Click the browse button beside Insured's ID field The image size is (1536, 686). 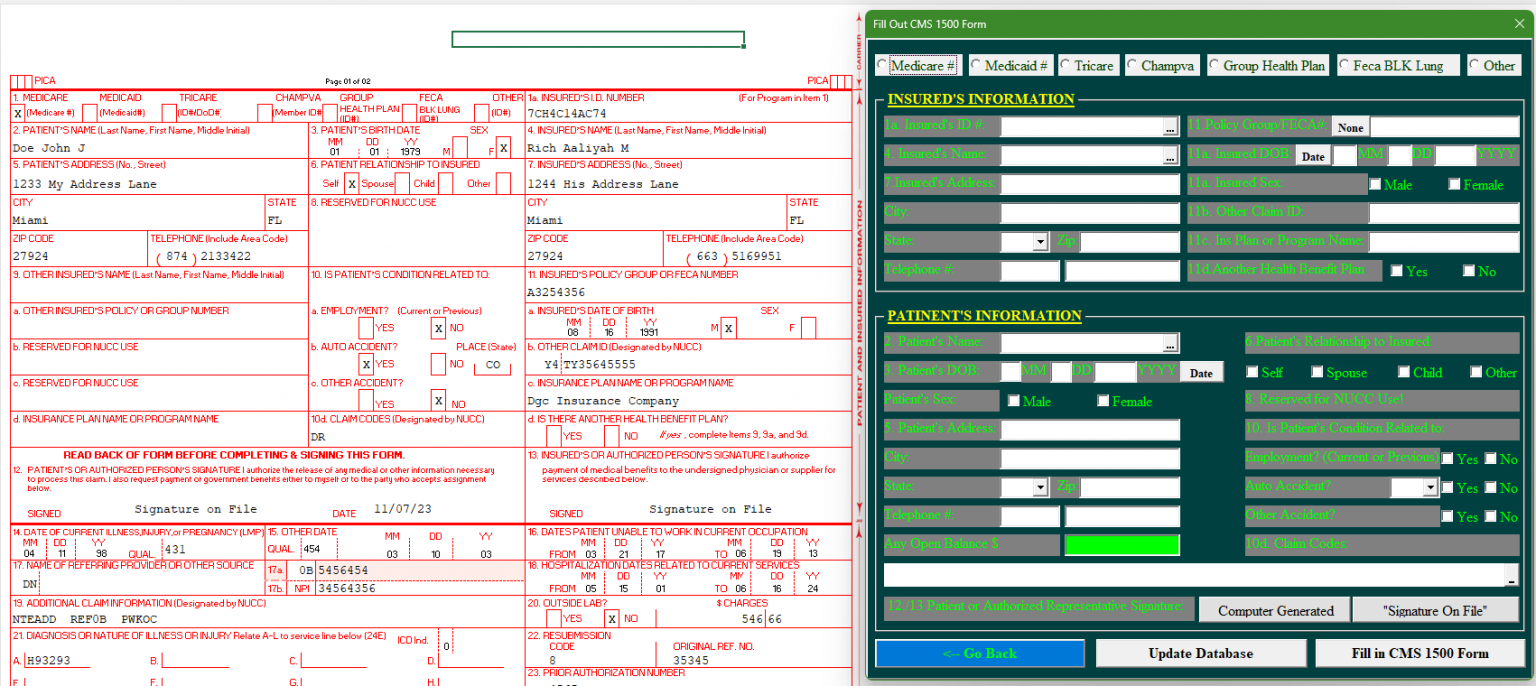pos(1170,128)
